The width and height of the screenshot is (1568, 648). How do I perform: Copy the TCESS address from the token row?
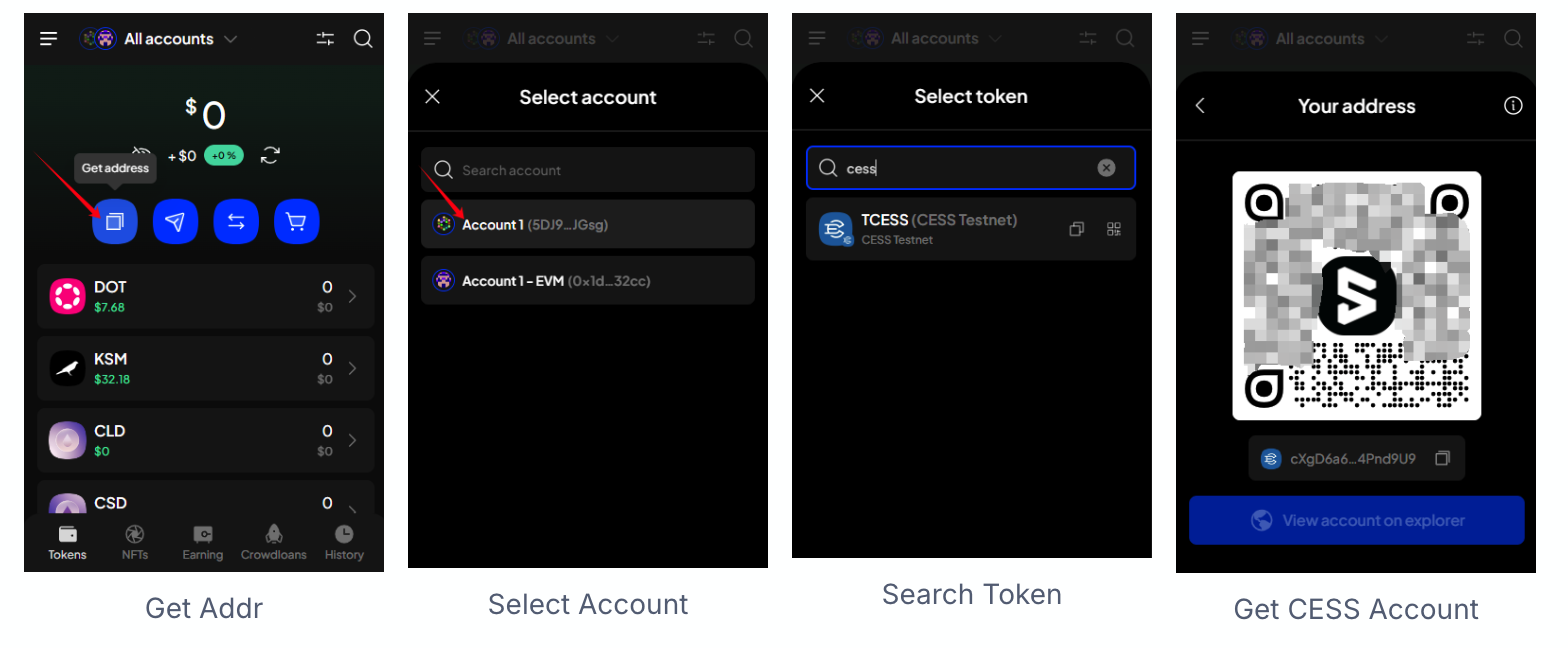1077,229
